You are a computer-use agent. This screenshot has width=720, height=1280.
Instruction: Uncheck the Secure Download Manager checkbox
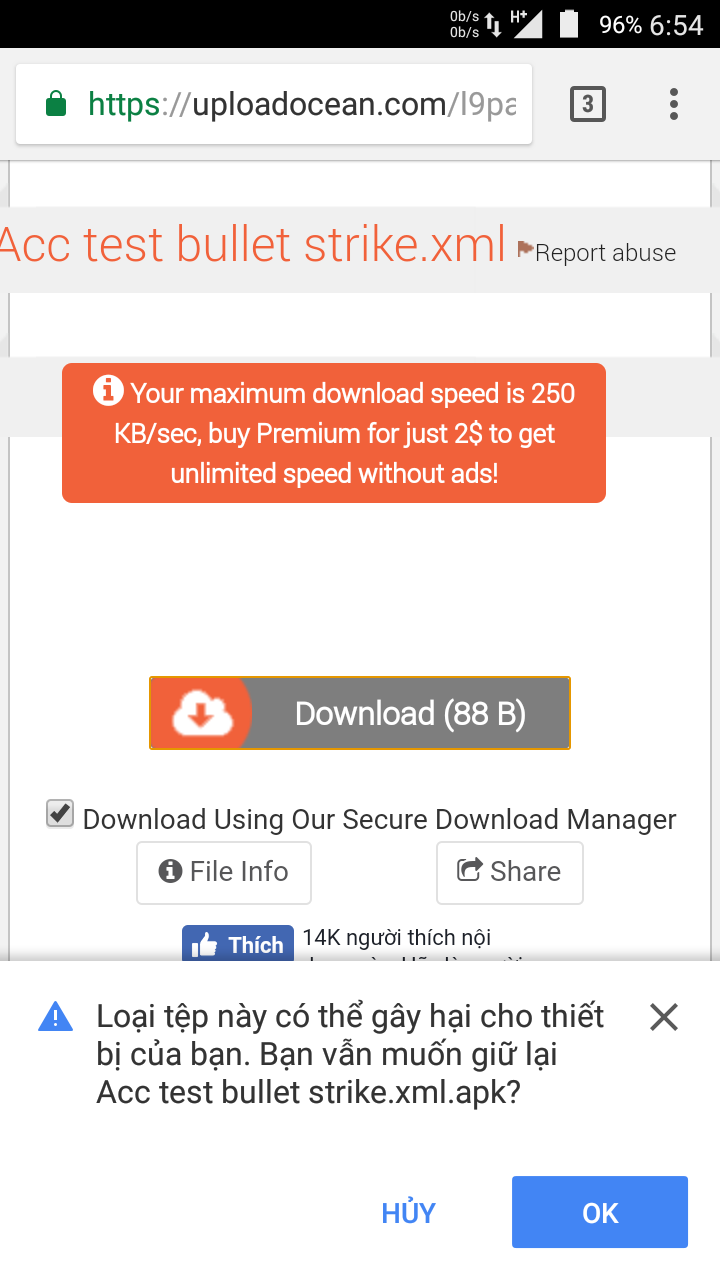pos(60,814)
